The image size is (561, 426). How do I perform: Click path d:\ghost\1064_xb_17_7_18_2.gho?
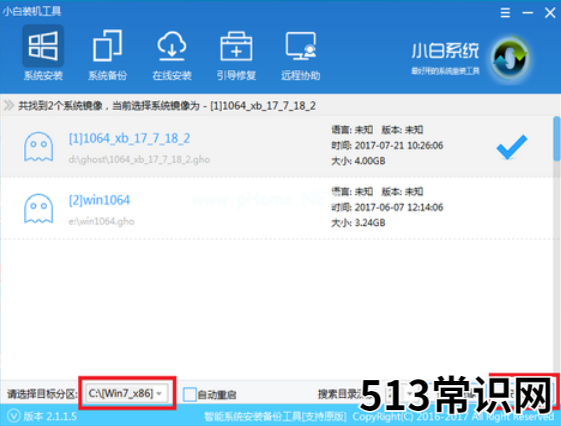(139, 160)
